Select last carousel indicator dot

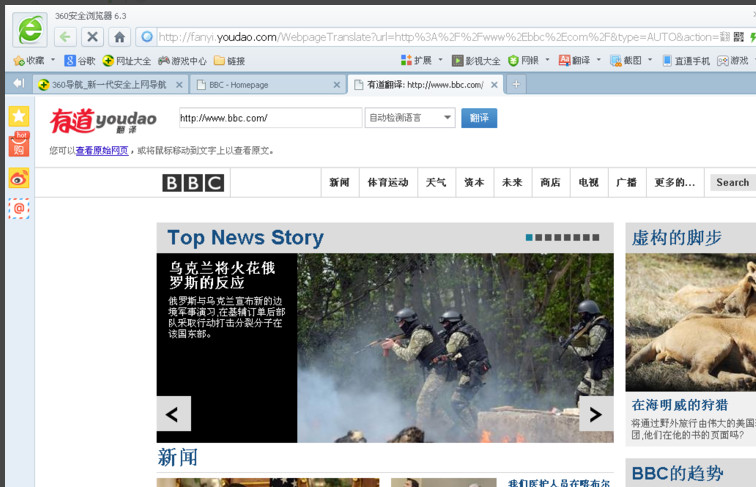pos(598,237)
